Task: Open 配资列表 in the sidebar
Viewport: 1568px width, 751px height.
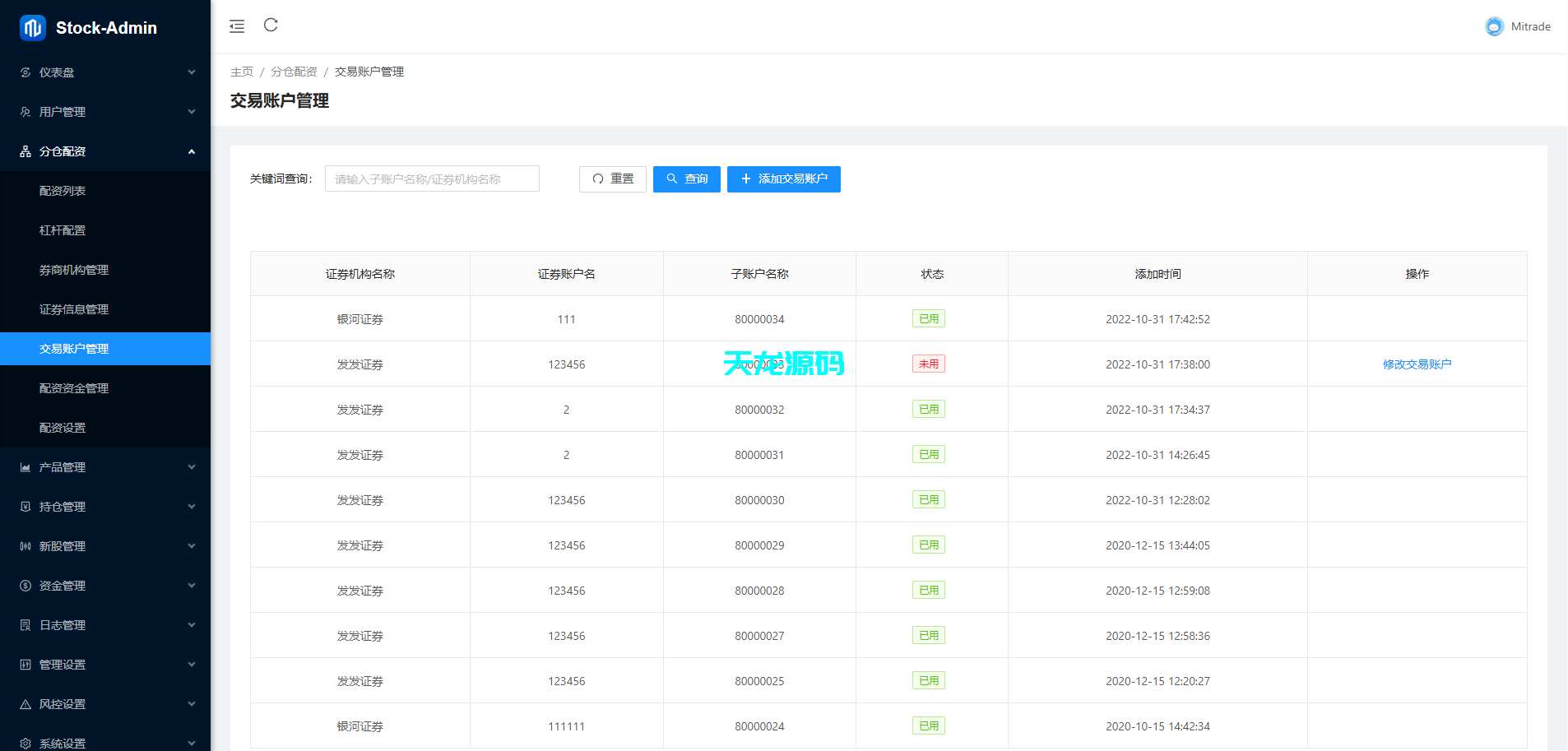Action: pyautogui.click(x=63, y=191)
